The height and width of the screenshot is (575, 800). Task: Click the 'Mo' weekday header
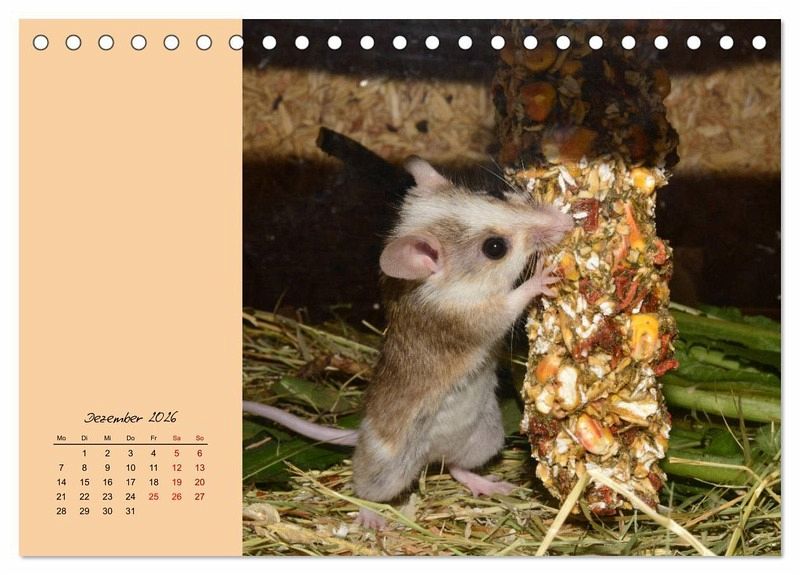(x=61, y=438)
